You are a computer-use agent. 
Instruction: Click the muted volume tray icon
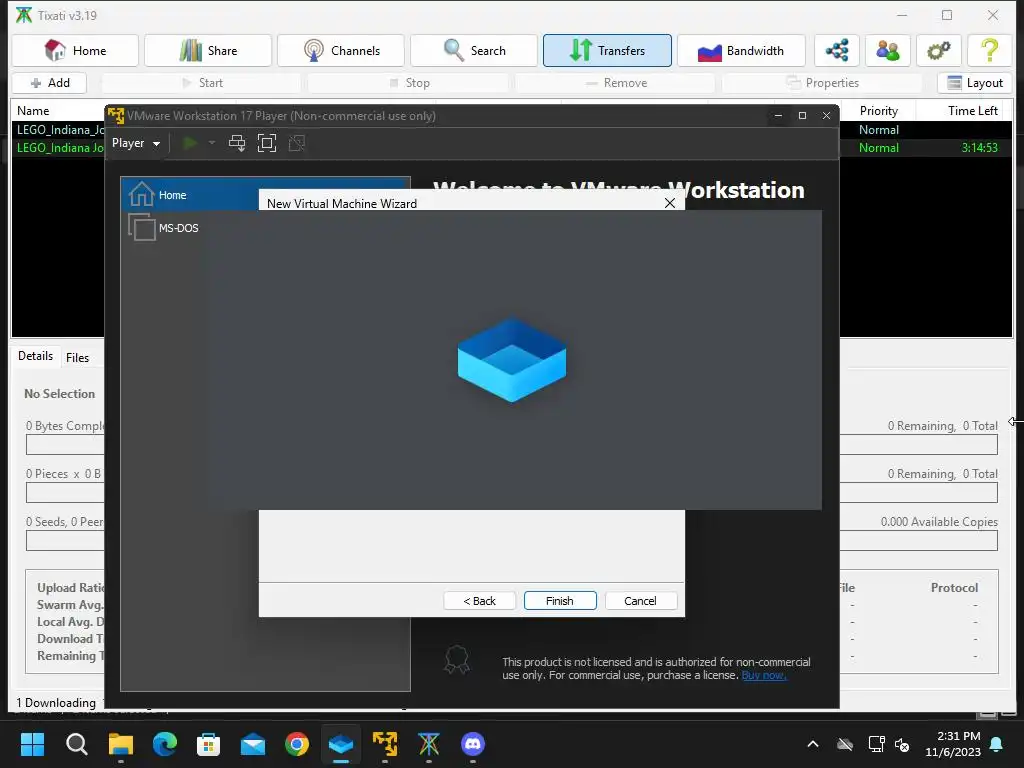tap(902, 744)
